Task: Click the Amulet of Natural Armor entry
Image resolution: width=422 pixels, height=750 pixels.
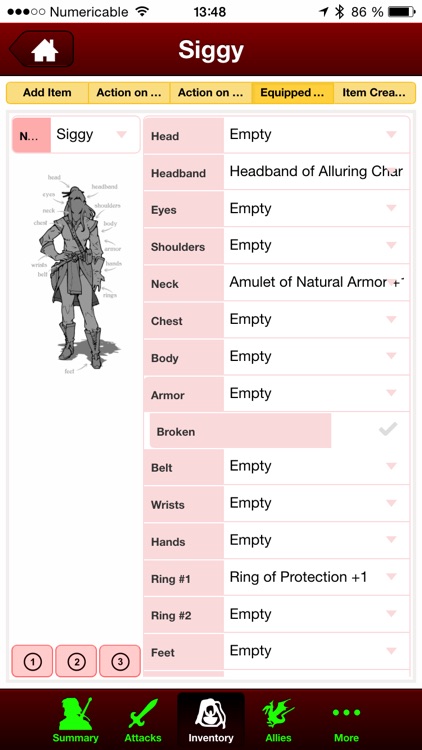Action: (316, 283)
